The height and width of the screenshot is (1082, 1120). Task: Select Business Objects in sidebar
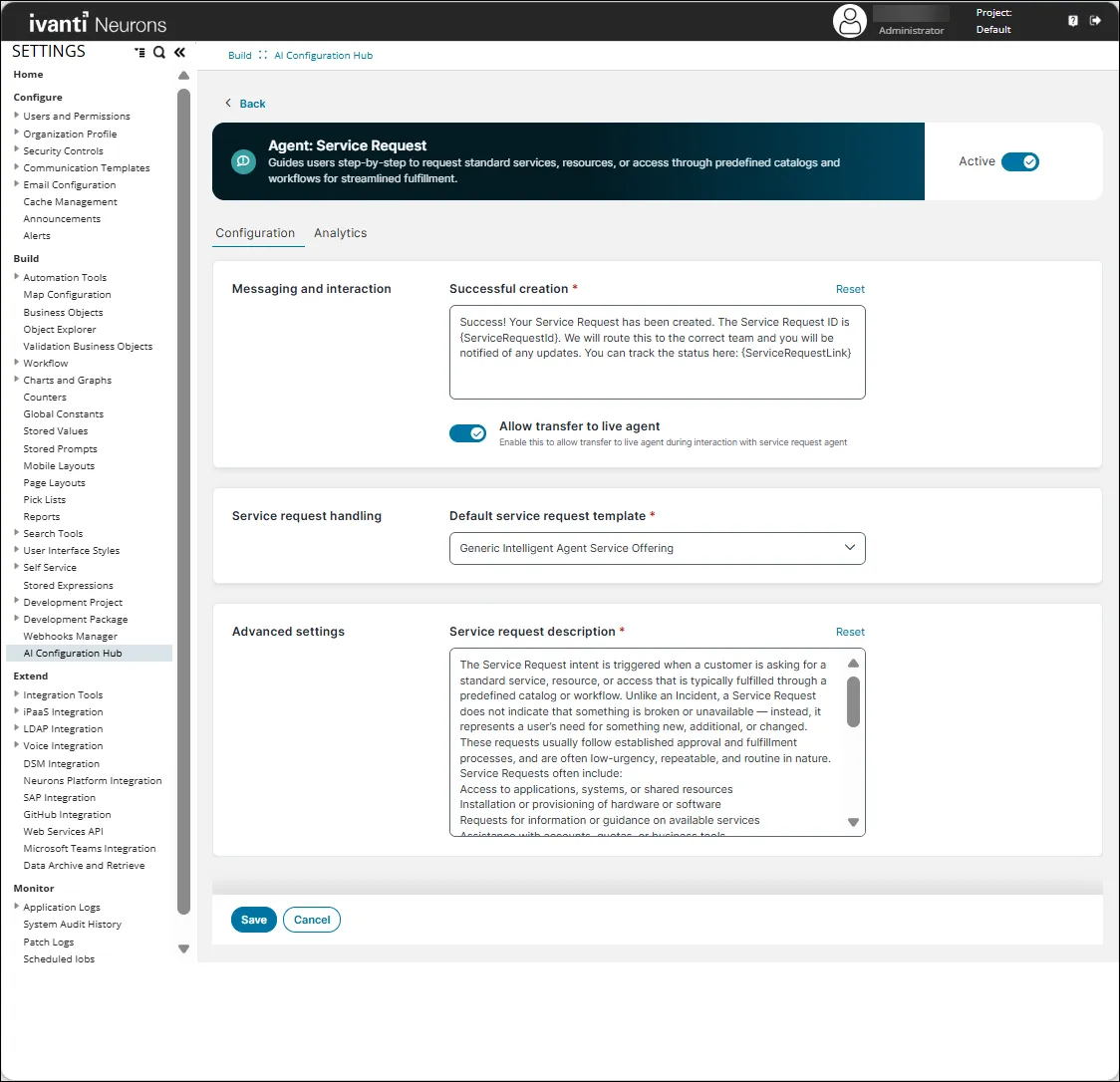pyautogui.click(x=63, y=313)
